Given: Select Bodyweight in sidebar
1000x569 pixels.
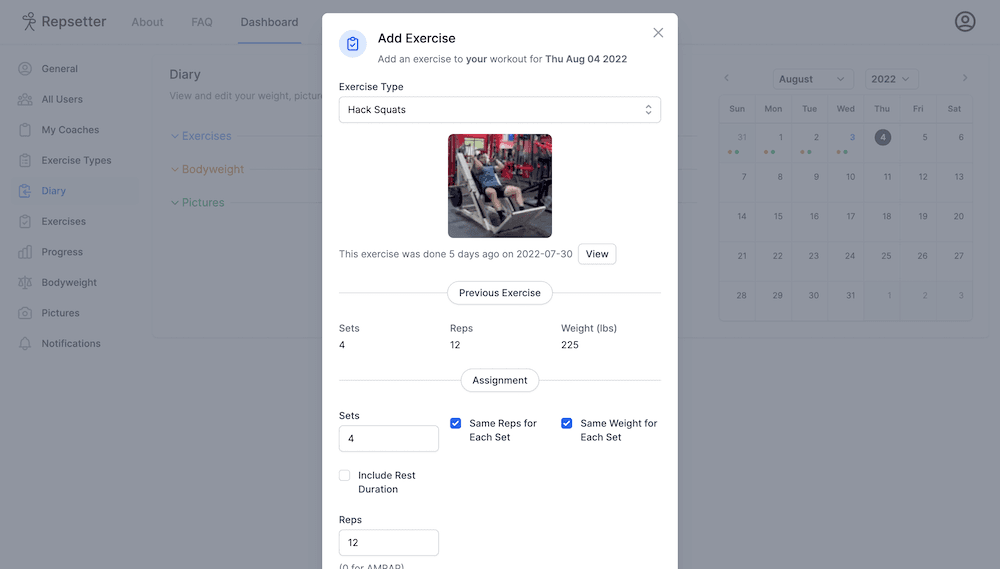Looking at the screenshot, I should pyautogui.click(x=75, y=283).
